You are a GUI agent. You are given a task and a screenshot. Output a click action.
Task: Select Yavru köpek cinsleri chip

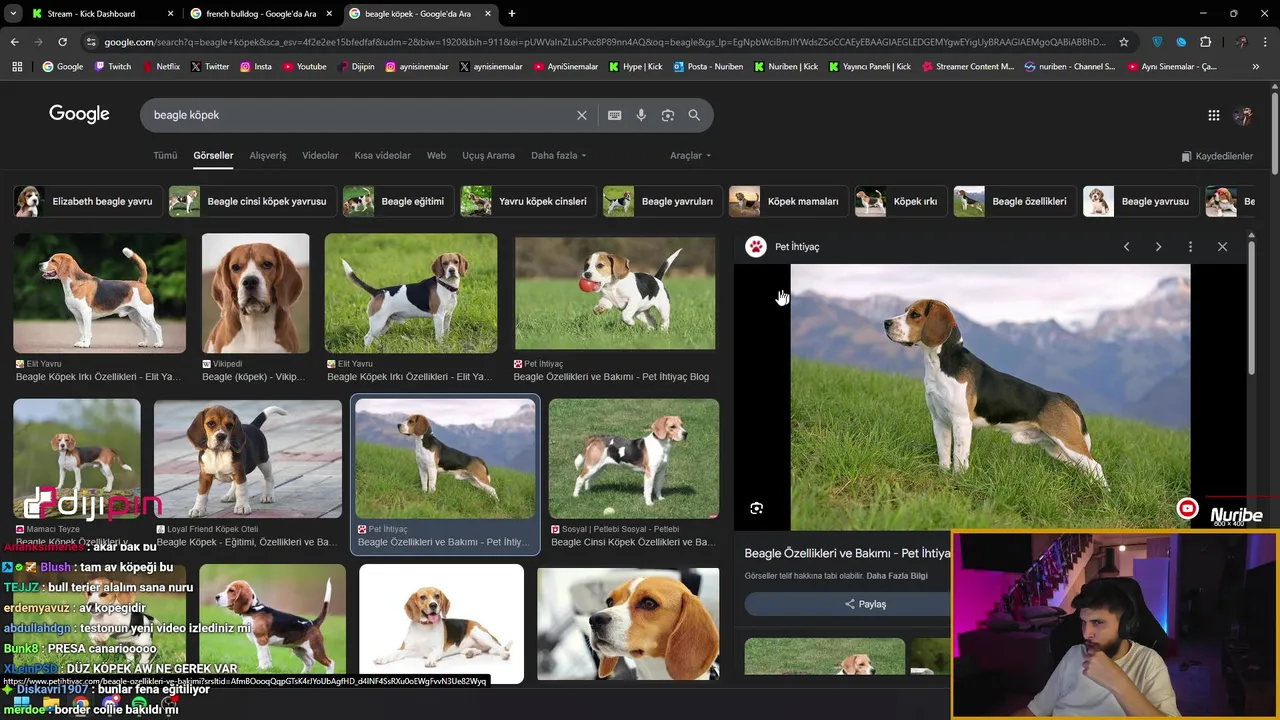pos(526,201)
